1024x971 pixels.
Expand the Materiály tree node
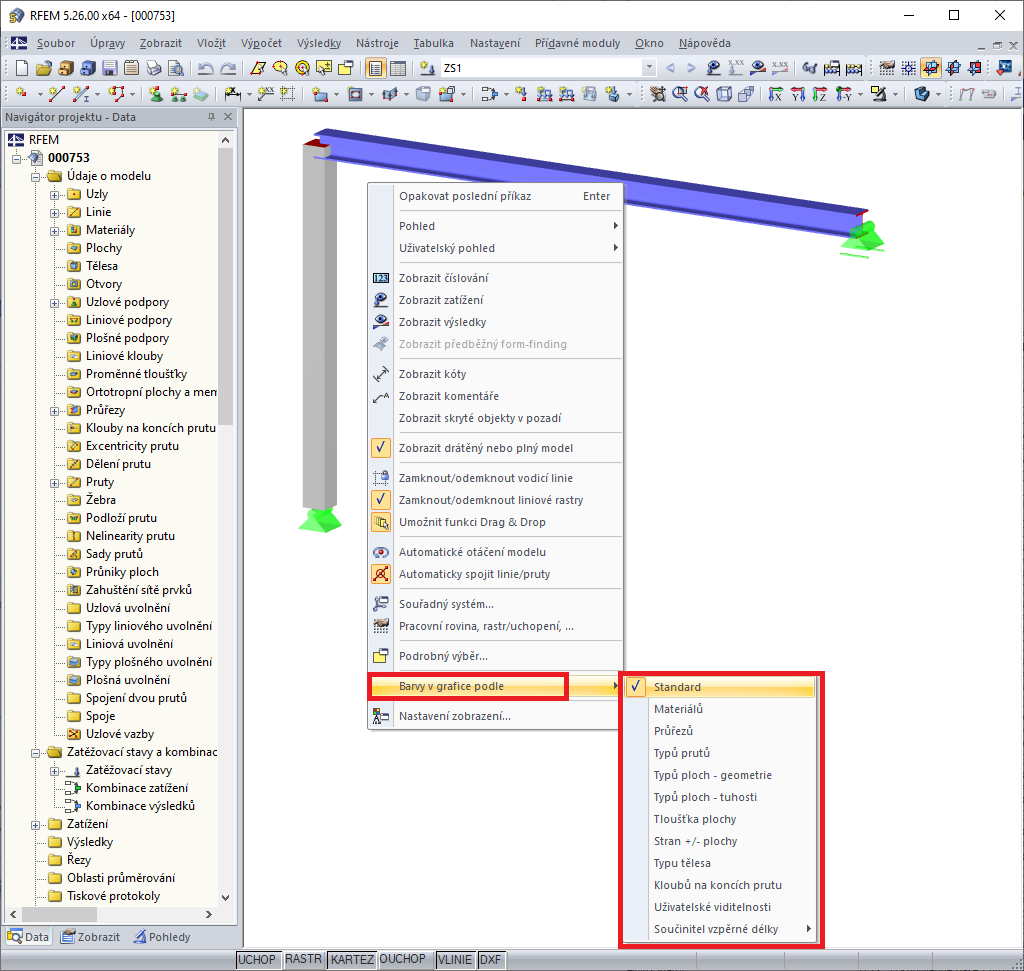[x=54, y=231]
